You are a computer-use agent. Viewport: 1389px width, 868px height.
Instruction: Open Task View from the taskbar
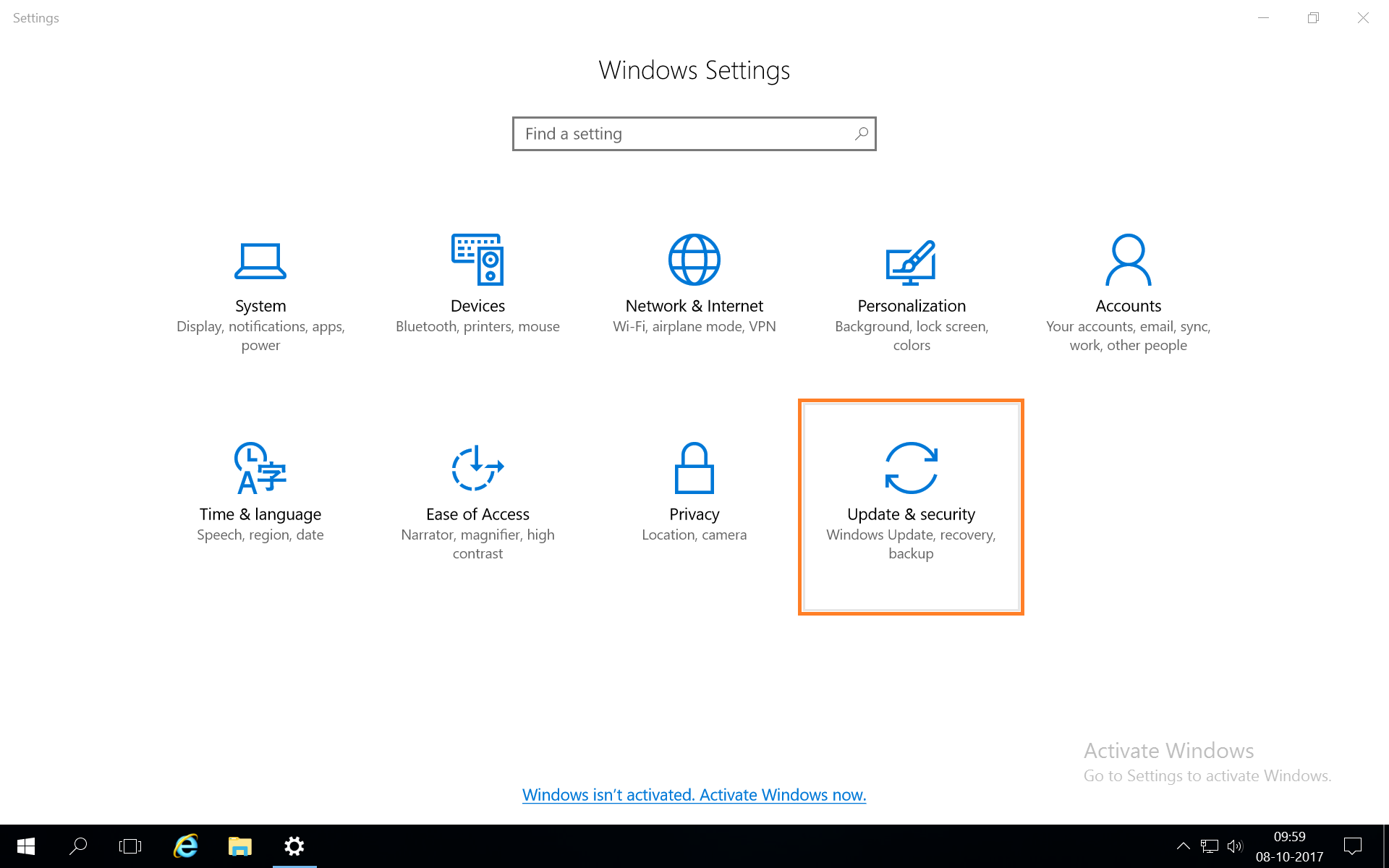(130, 846)
